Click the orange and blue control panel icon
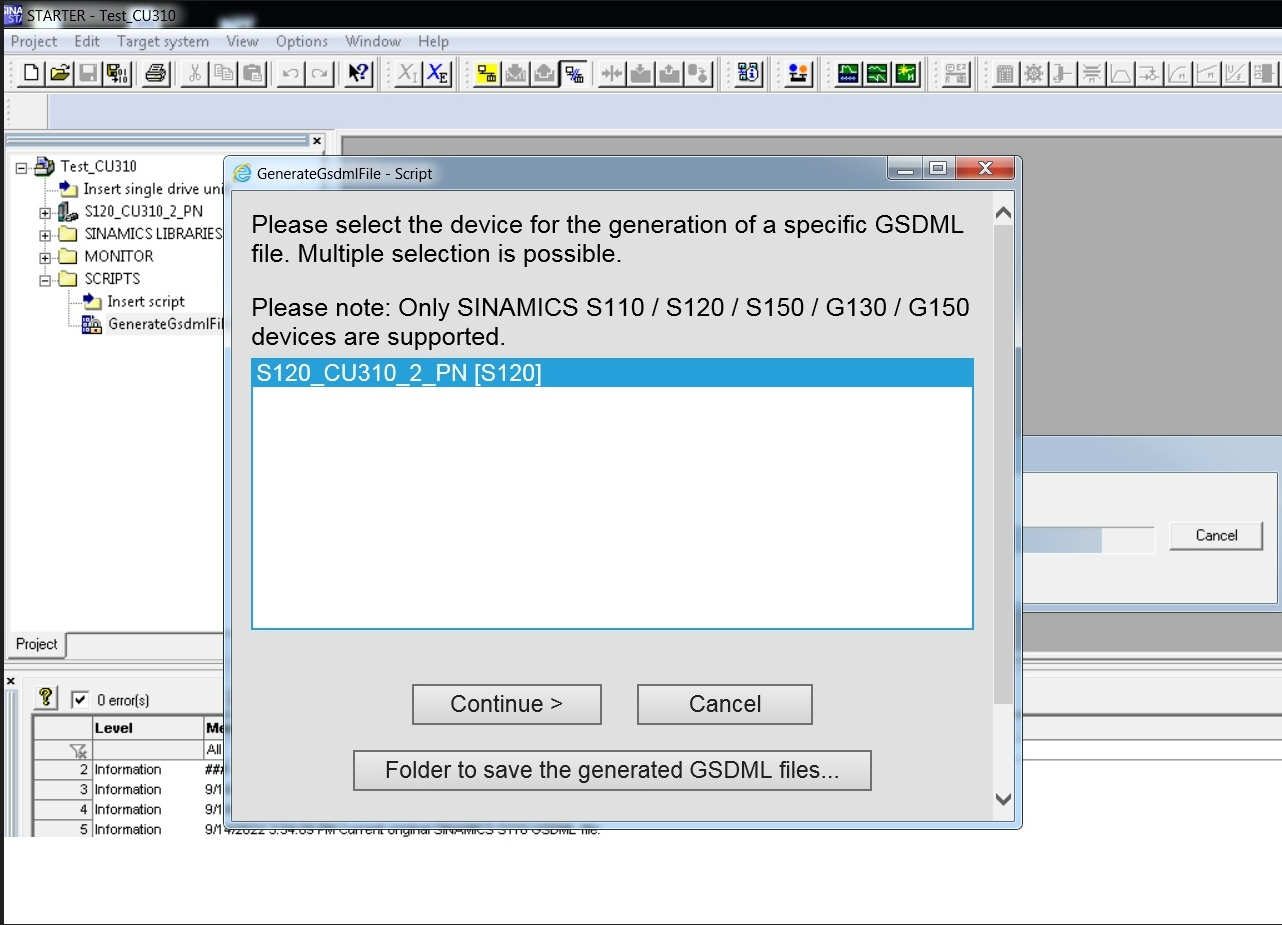Screen dimensions: 1282x925 [798, 73]
